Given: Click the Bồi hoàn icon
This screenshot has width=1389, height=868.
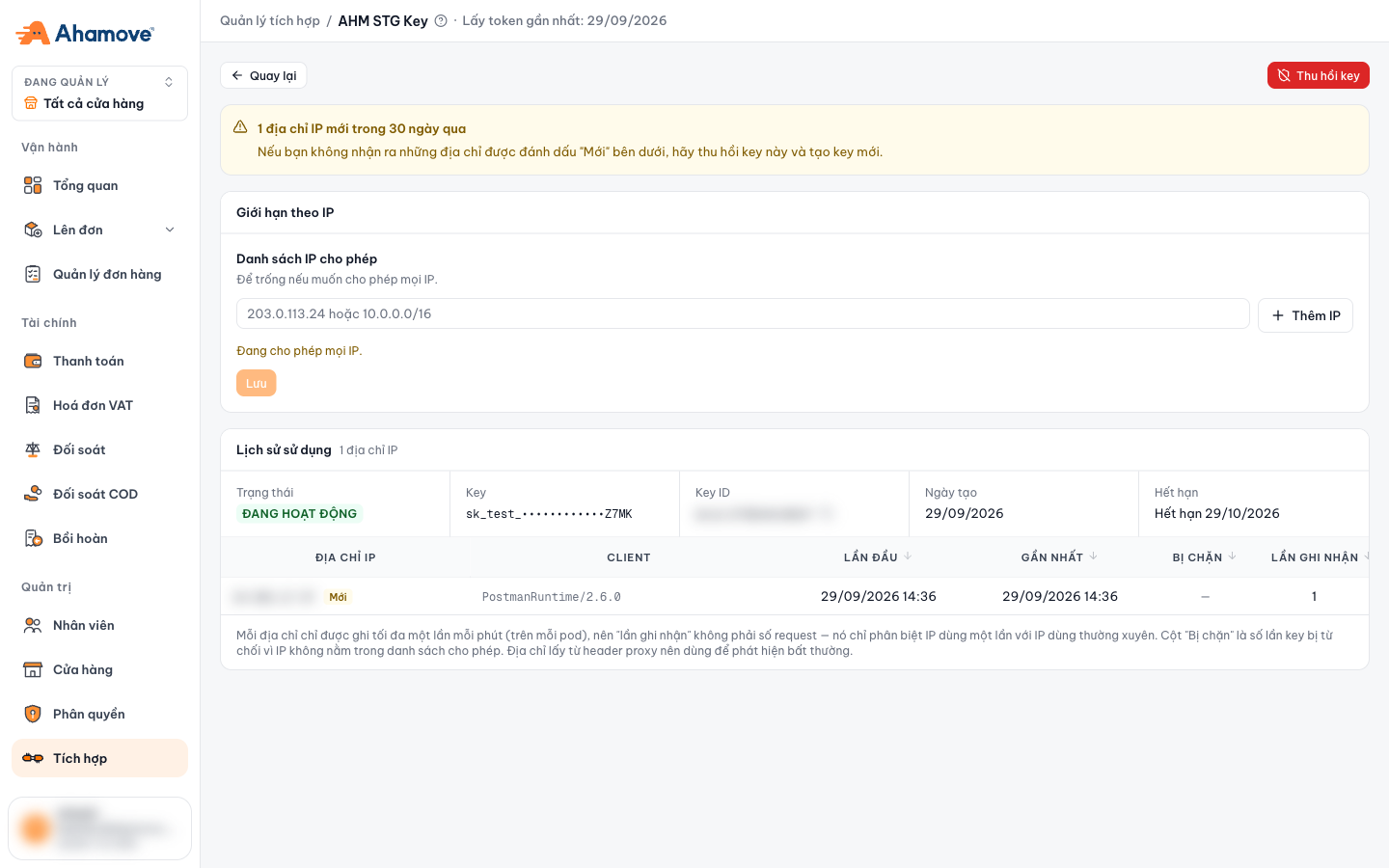Looking at the screenshot, I should (33, 538).
